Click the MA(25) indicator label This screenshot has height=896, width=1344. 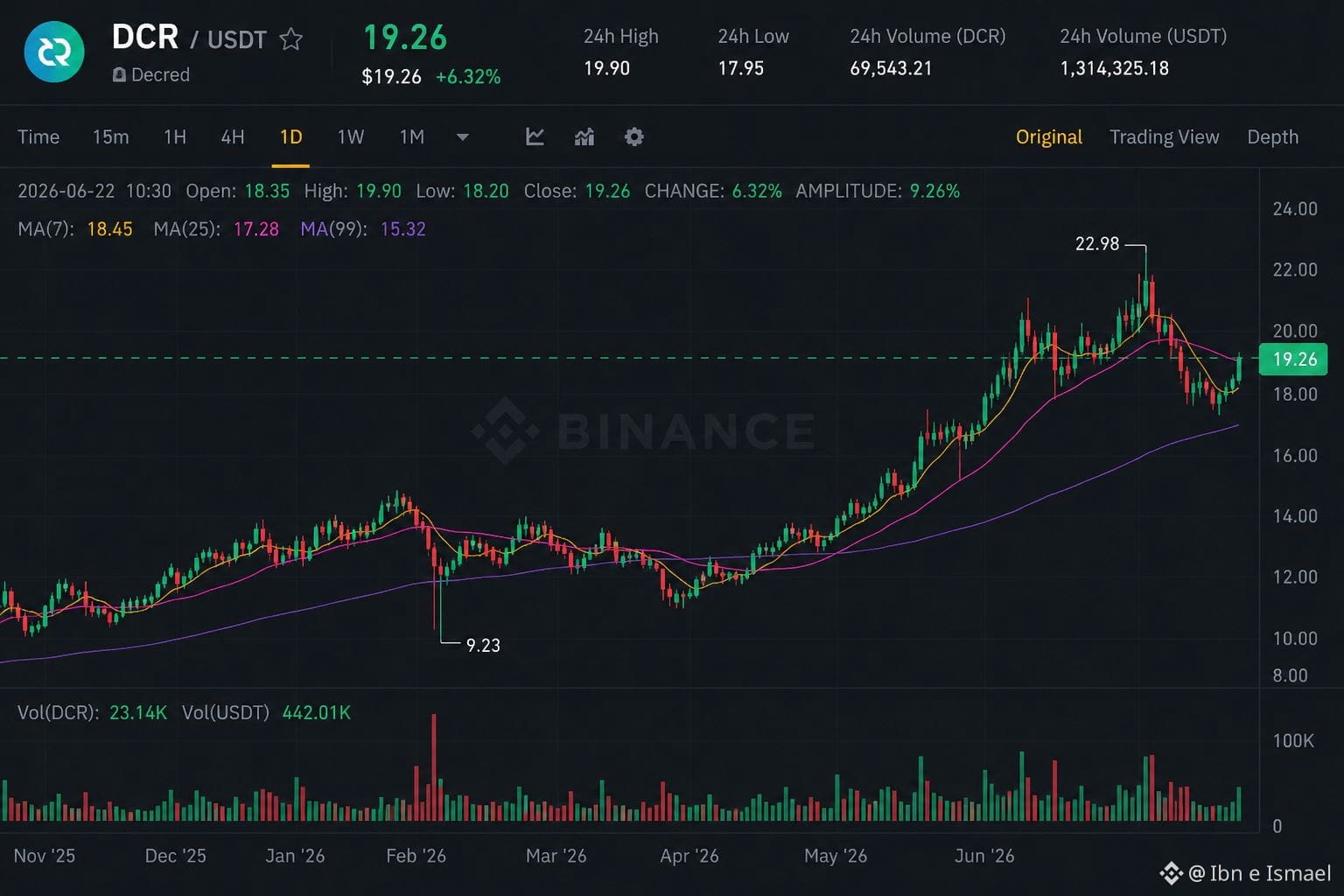(x=186, y=229)
